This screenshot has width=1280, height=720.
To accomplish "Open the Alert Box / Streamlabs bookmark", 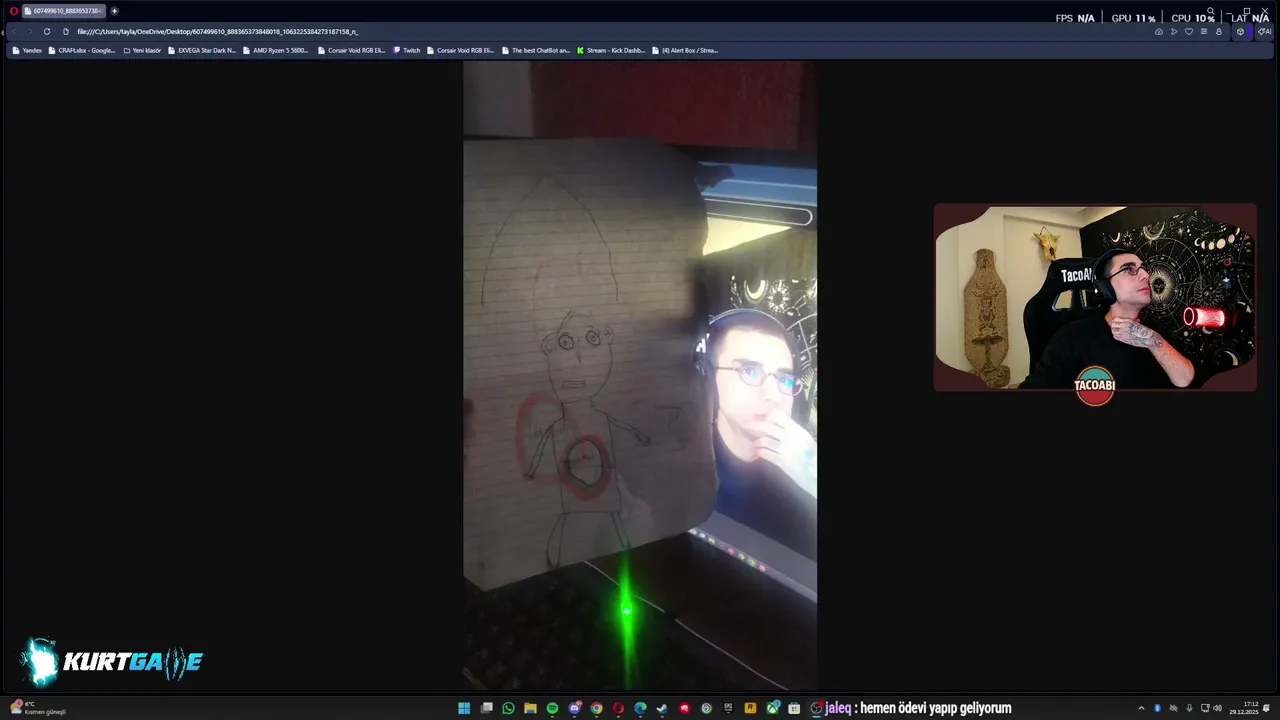I will click(685, 50).
